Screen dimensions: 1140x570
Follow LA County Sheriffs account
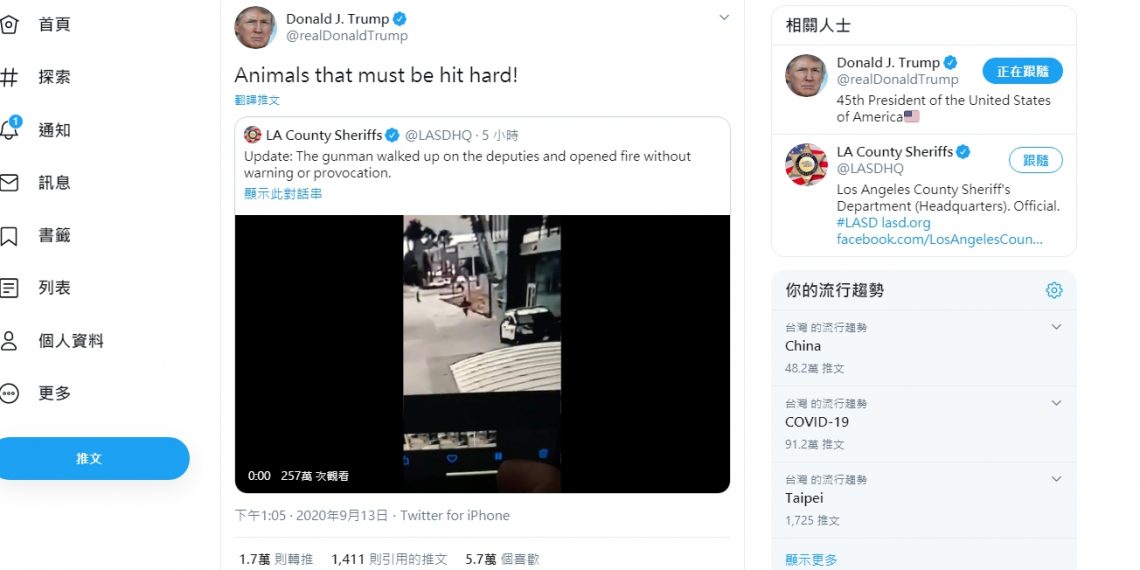point(1035,160)
